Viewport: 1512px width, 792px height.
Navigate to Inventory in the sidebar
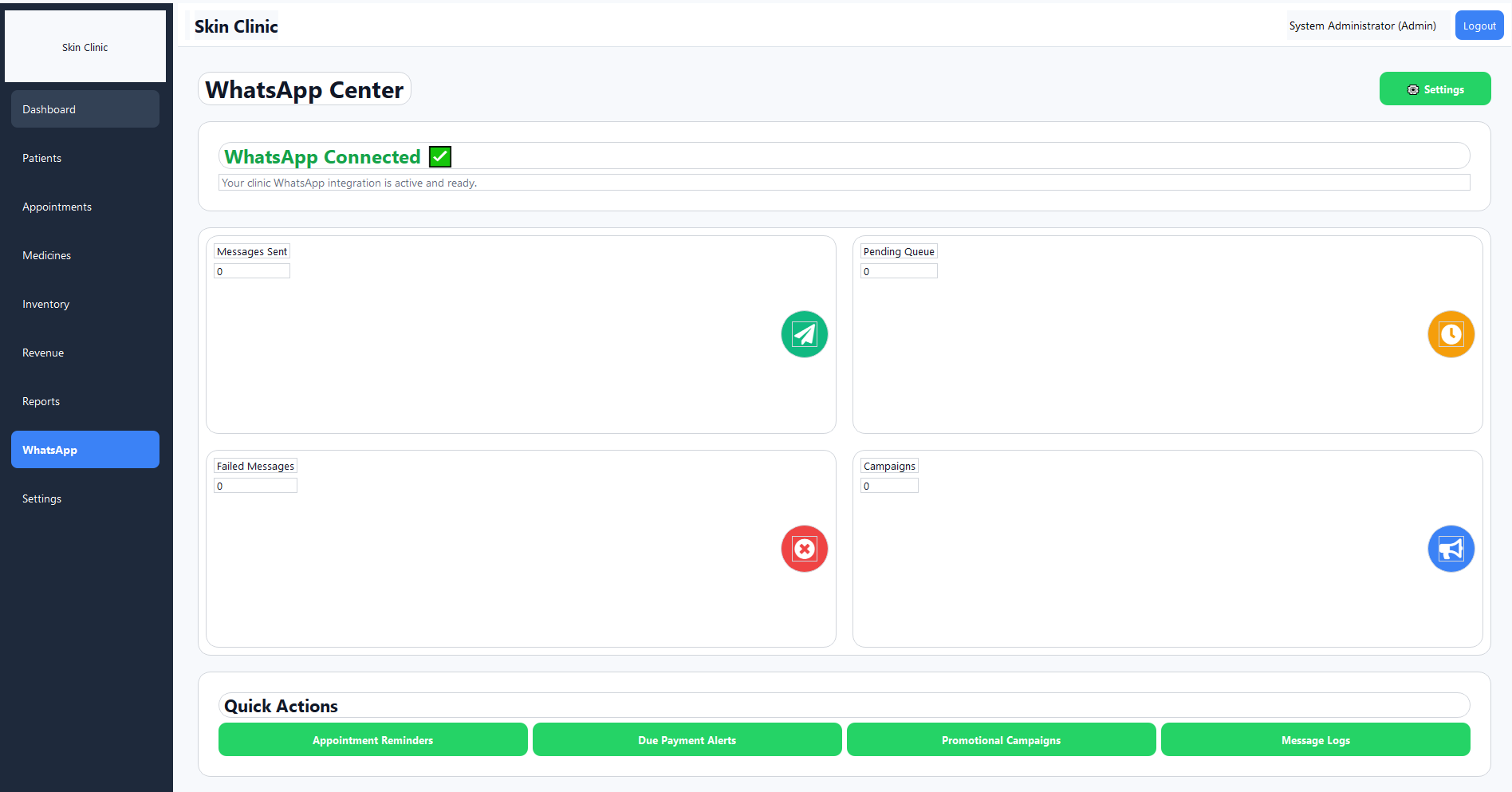pyautogui.click(x=85, y=304)
